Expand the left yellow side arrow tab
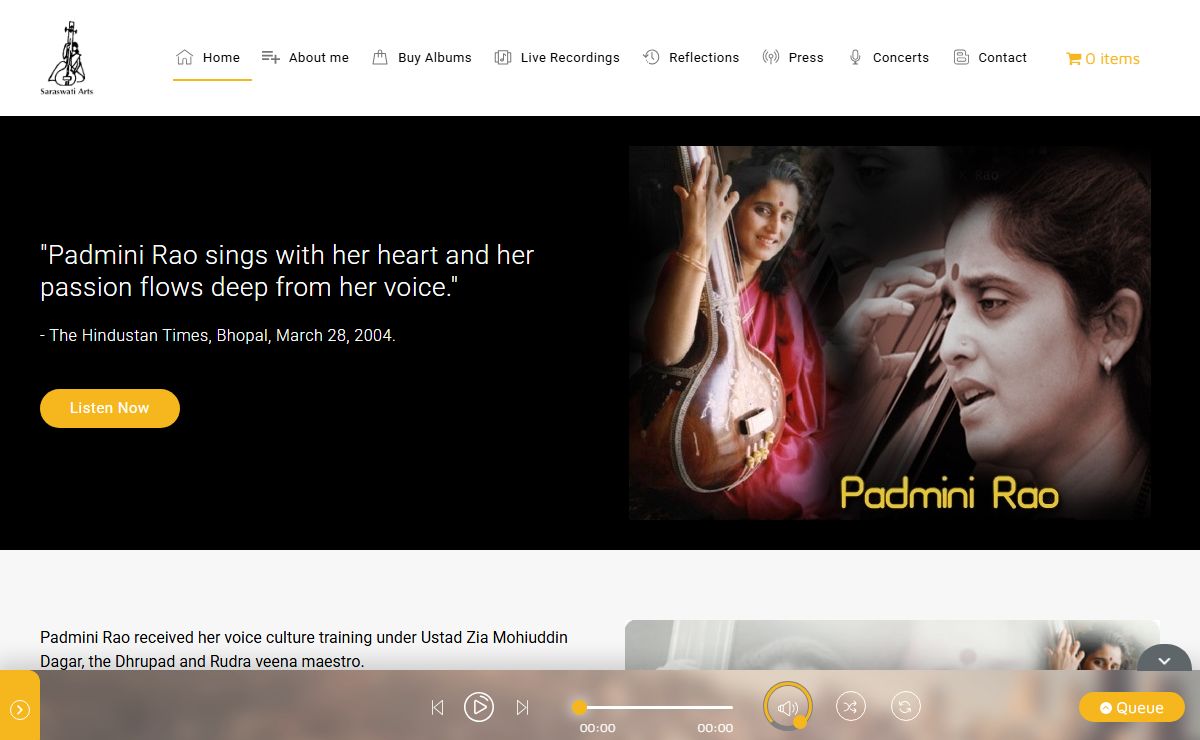The height and width of the screenshot is (740, 1200). pos(20,710)
